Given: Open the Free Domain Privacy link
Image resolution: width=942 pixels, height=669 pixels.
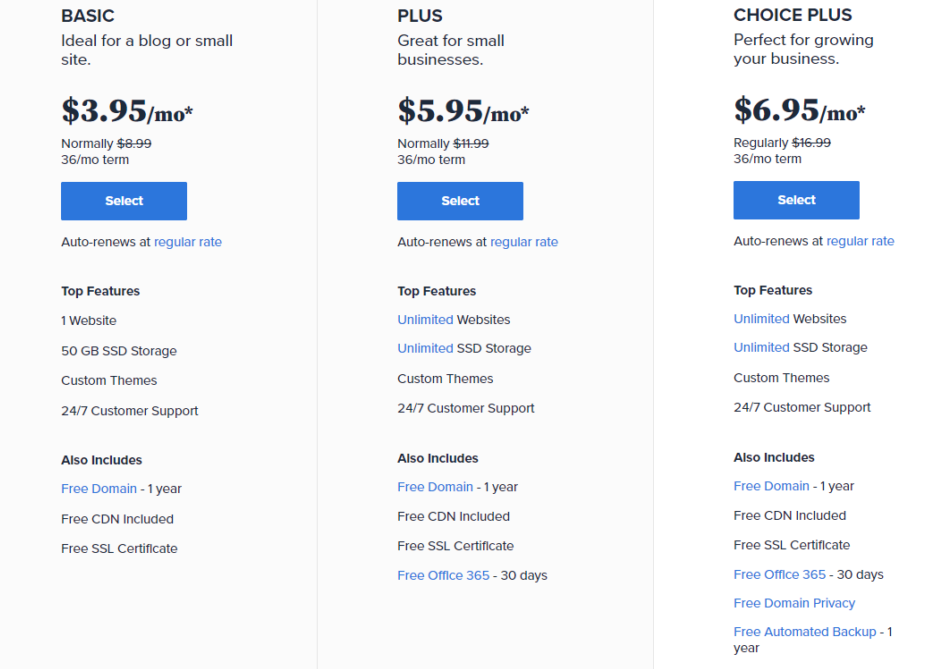Looking at the screenshot, I should (794, 603).
